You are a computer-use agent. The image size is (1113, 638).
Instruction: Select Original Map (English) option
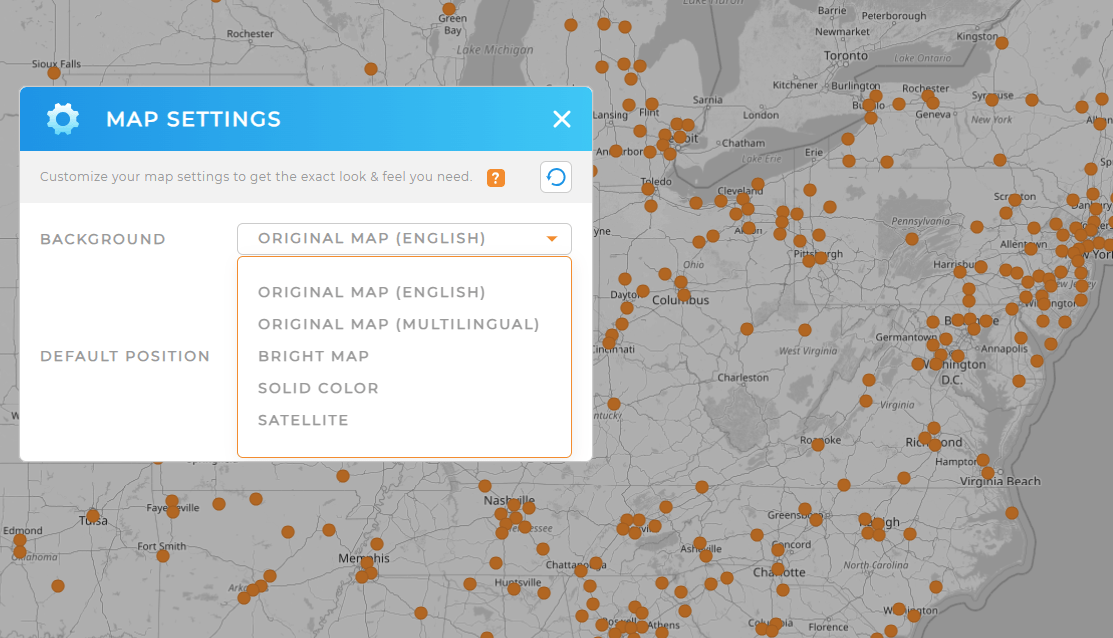(x=371, y=292)
